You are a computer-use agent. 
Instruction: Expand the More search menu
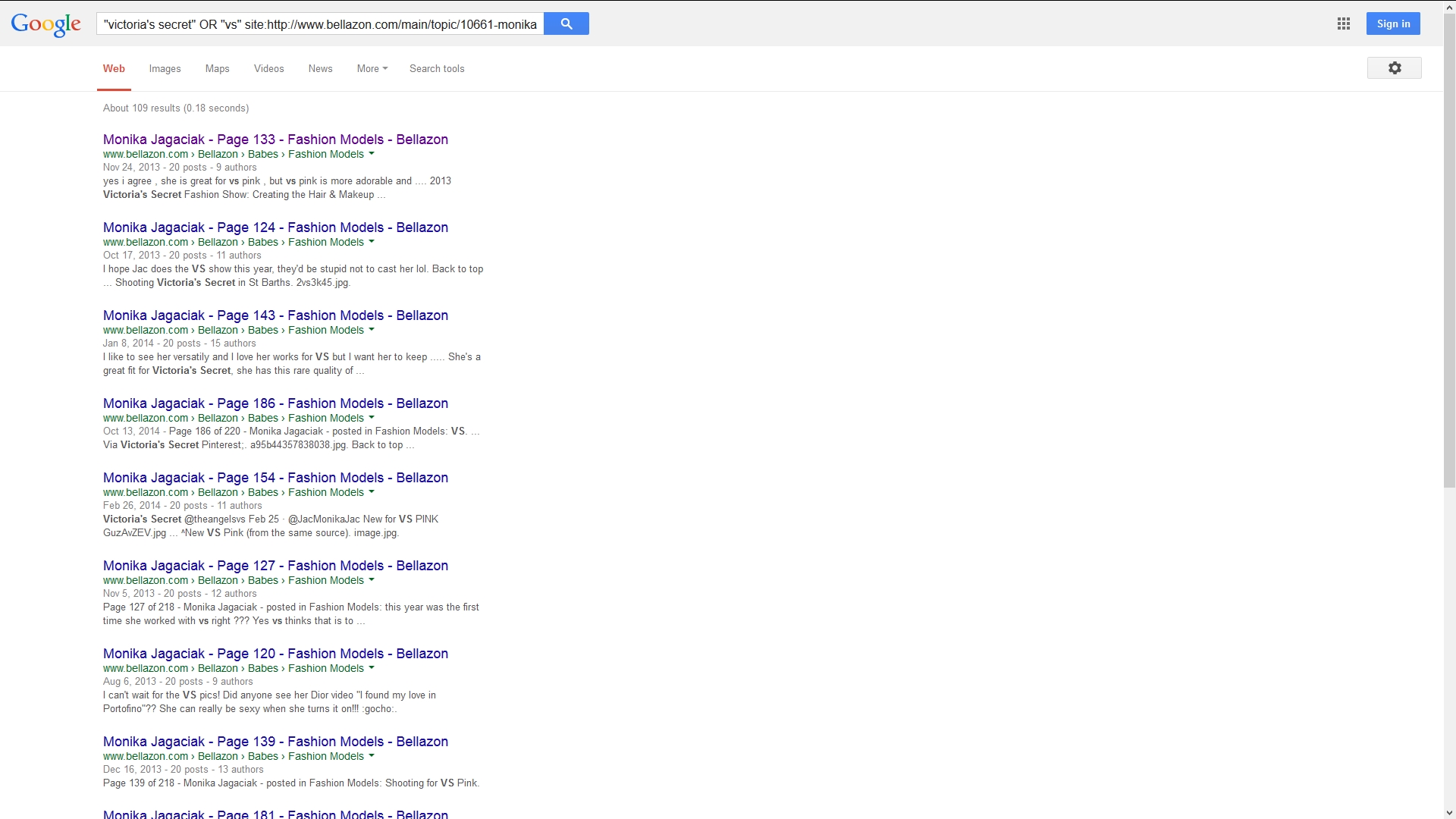click(x=372, y=68)
